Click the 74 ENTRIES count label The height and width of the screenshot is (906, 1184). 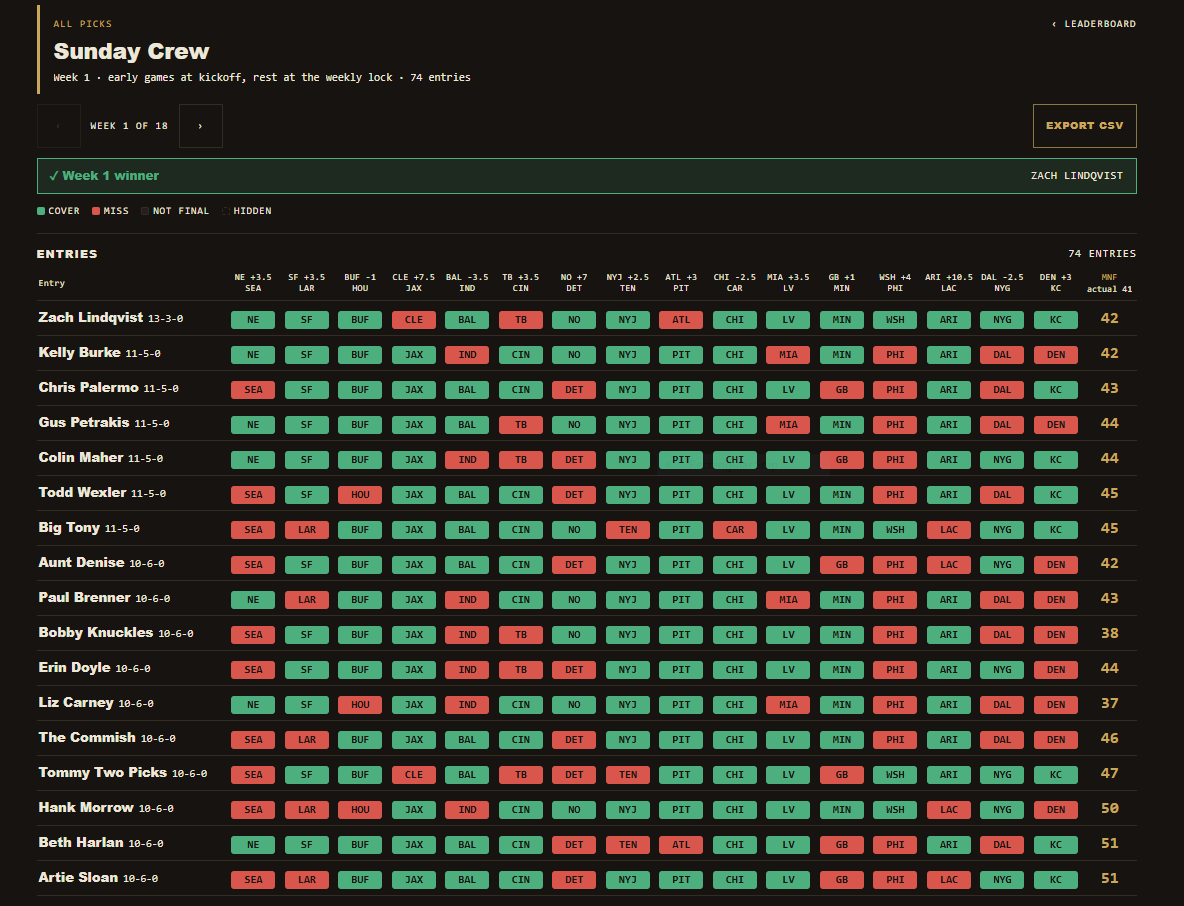(x=1102, y=254)
